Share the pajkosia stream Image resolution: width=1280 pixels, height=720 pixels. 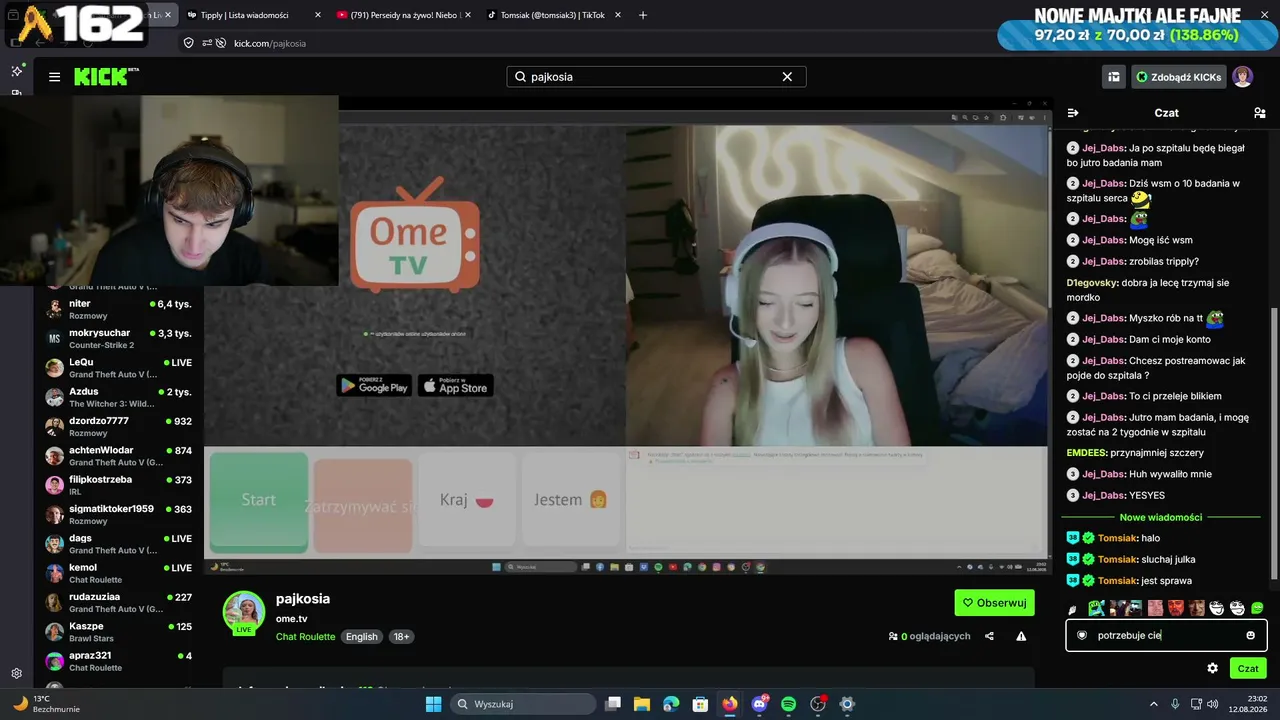pos(989,636)
